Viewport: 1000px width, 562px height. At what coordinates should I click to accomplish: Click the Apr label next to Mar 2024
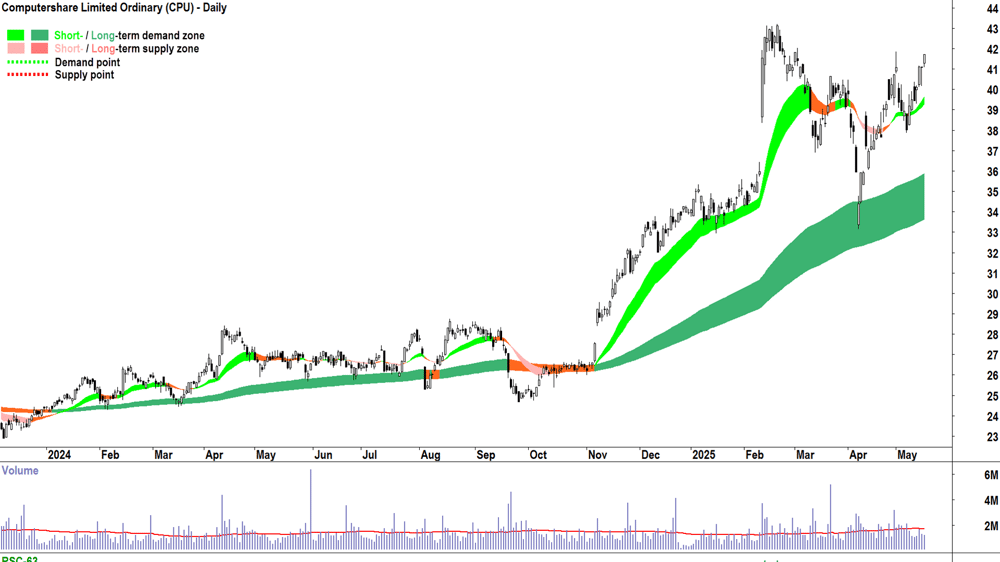(x=214, y=455)
